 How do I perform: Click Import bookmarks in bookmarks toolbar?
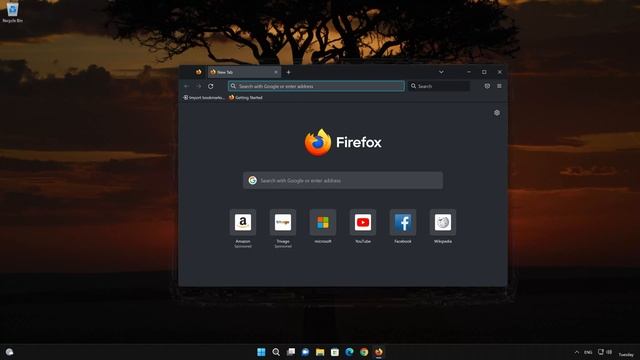point(204,98)
